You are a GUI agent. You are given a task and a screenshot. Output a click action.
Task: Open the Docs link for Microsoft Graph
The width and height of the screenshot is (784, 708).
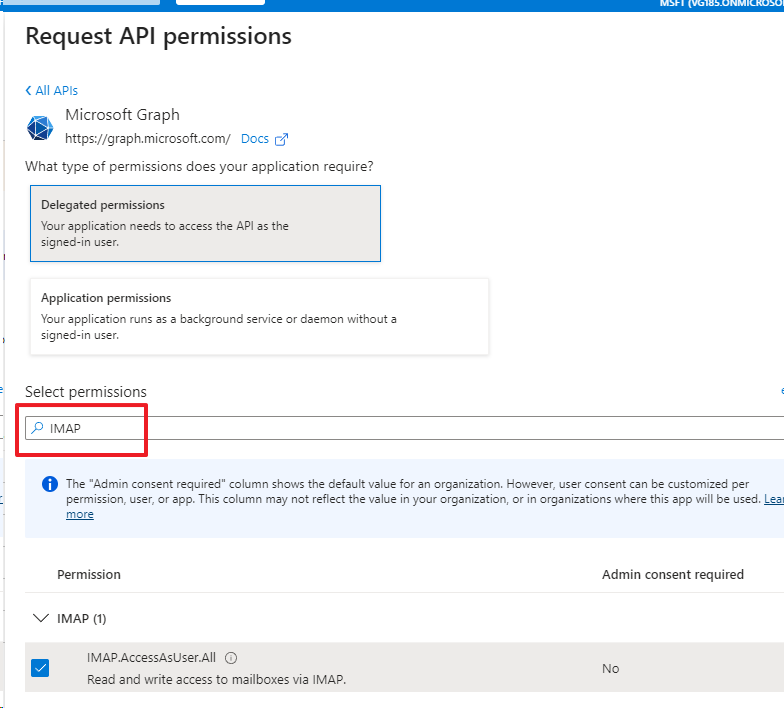255,139
